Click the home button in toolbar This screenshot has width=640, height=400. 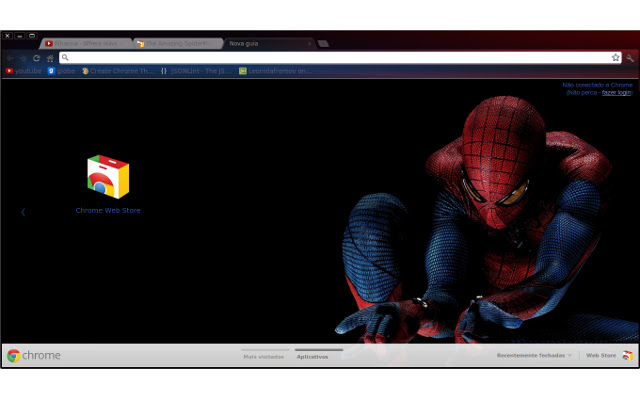50,58
